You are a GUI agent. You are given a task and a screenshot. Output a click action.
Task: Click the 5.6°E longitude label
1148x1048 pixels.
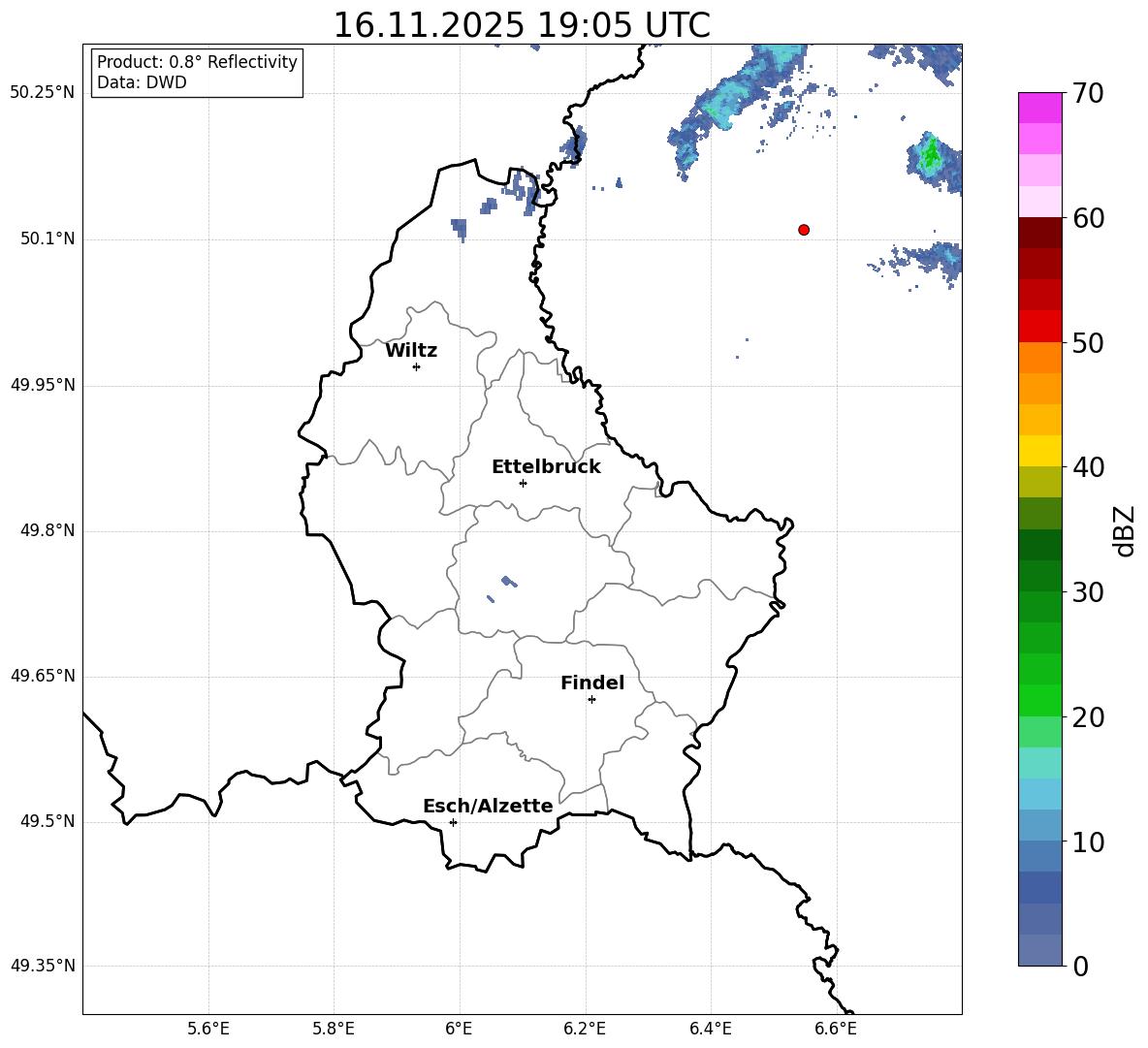tap(208, 1029)
